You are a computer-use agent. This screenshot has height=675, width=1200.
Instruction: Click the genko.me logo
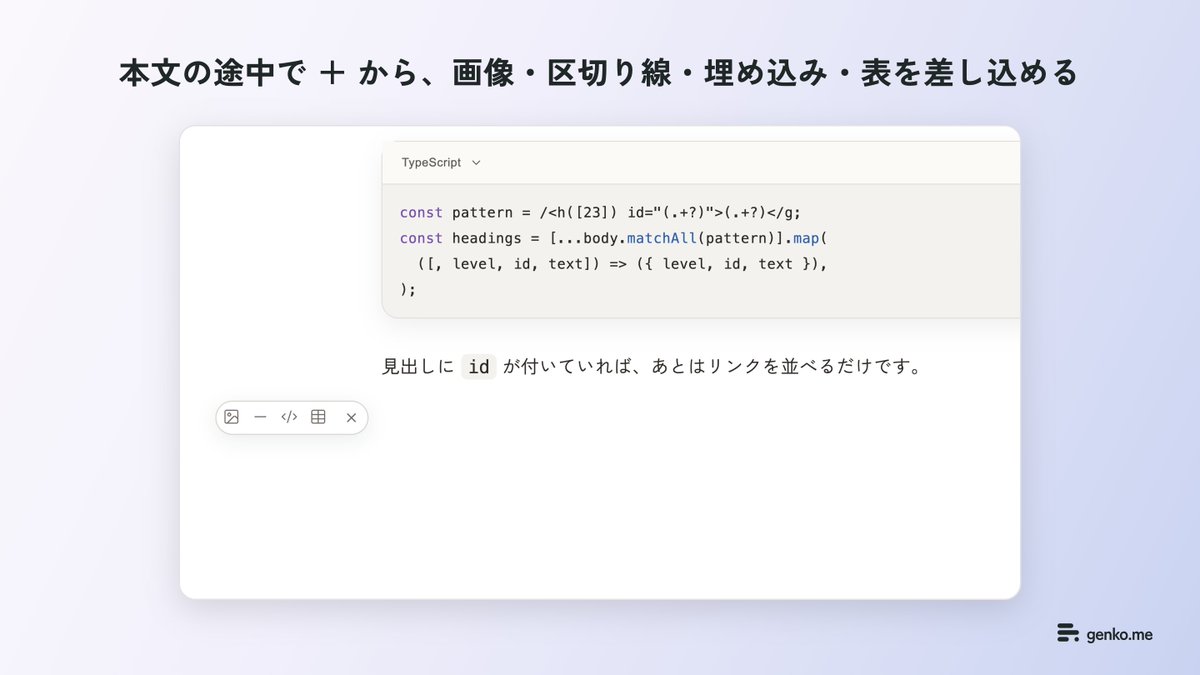1105,633
